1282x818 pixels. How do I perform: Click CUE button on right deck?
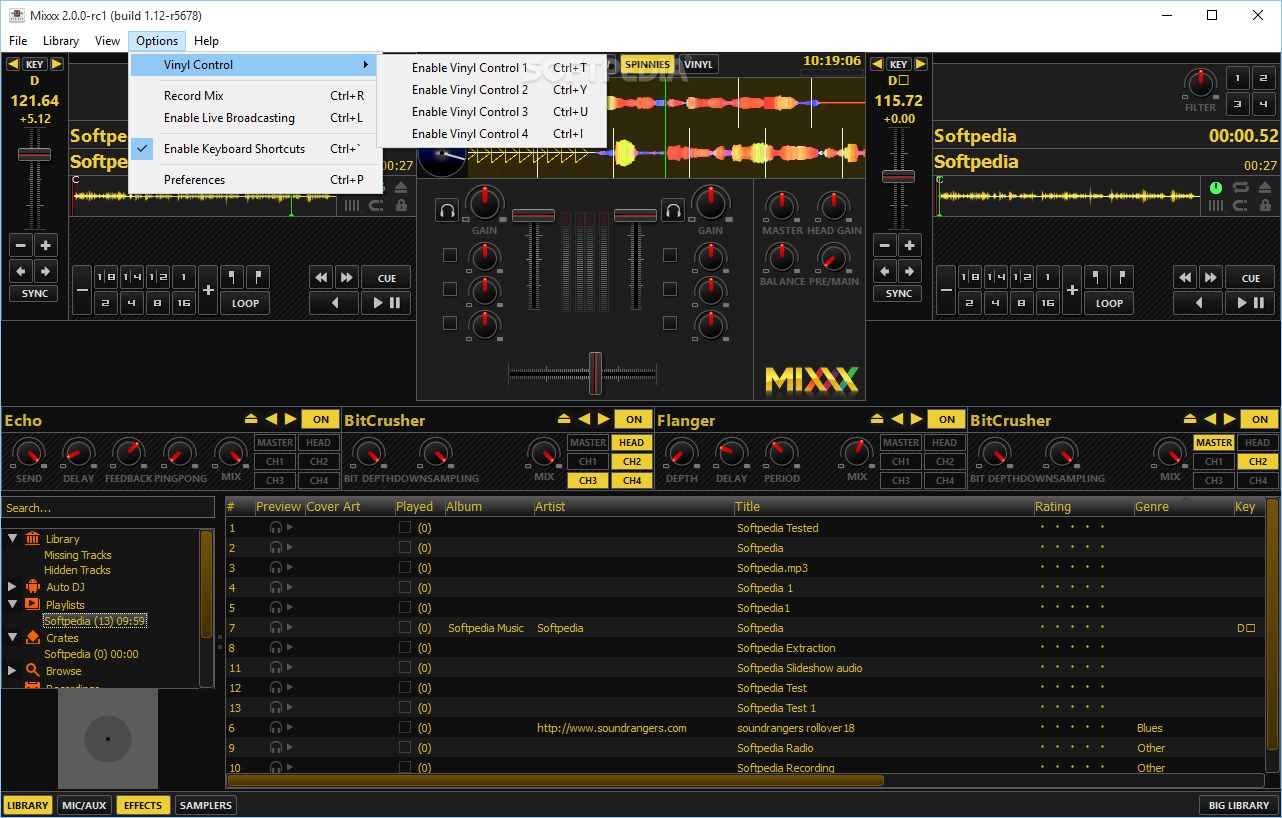(1250, 278)
